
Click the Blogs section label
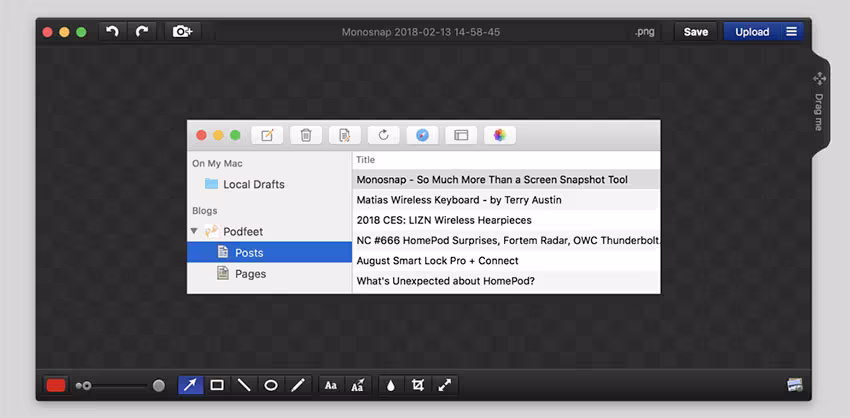(x=205, y=211)
